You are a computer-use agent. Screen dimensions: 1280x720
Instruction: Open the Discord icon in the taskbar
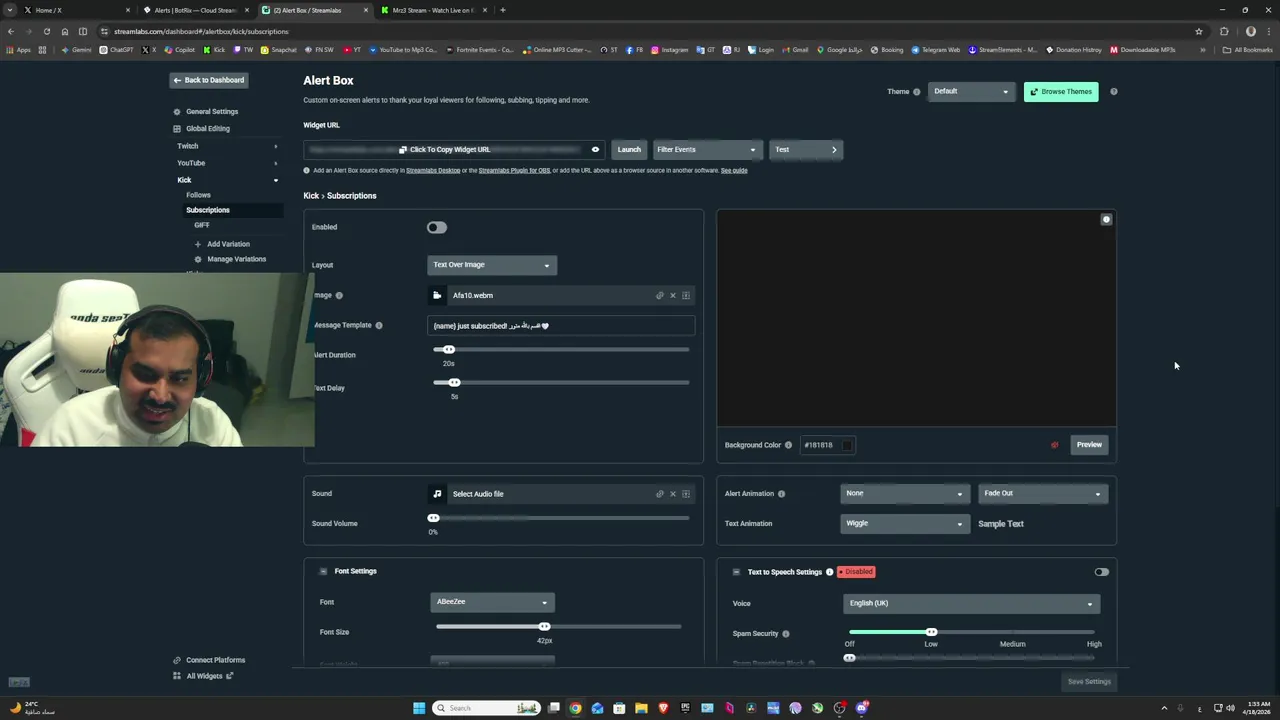tap(861, 708)
